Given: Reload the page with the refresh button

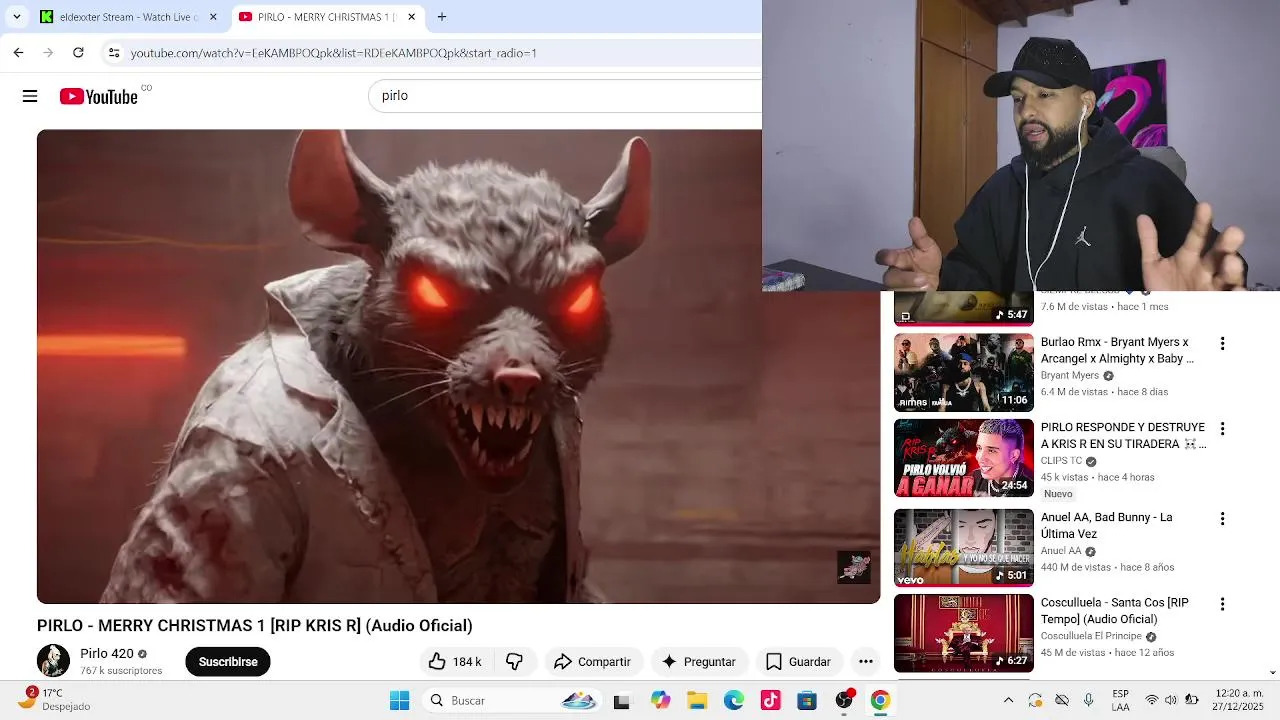Looking at the screenshot, I should pos(78,52).
